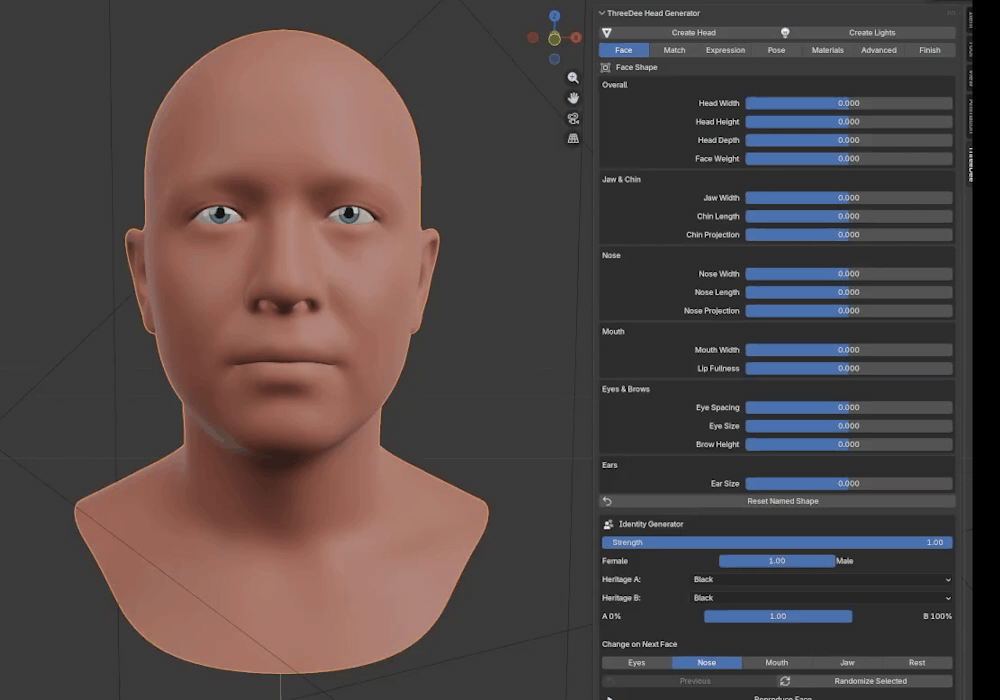Click the Mouth Width slider
Viewport: 1000px width, 700px height.
(849, 350)
